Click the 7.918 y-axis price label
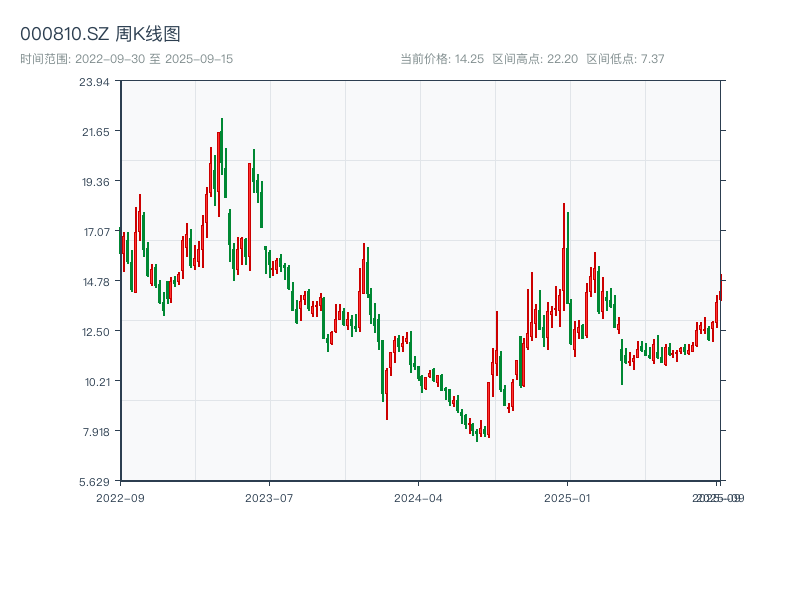800x600 pixels. 95,430
